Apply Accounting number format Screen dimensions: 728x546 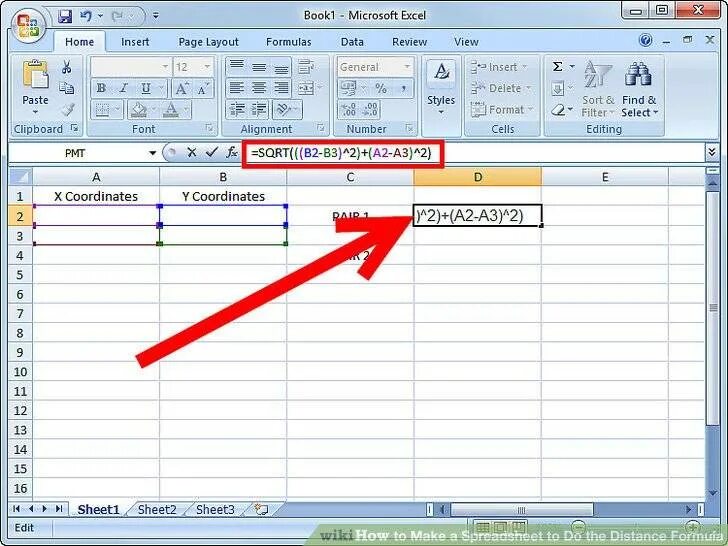coord(349,88)
